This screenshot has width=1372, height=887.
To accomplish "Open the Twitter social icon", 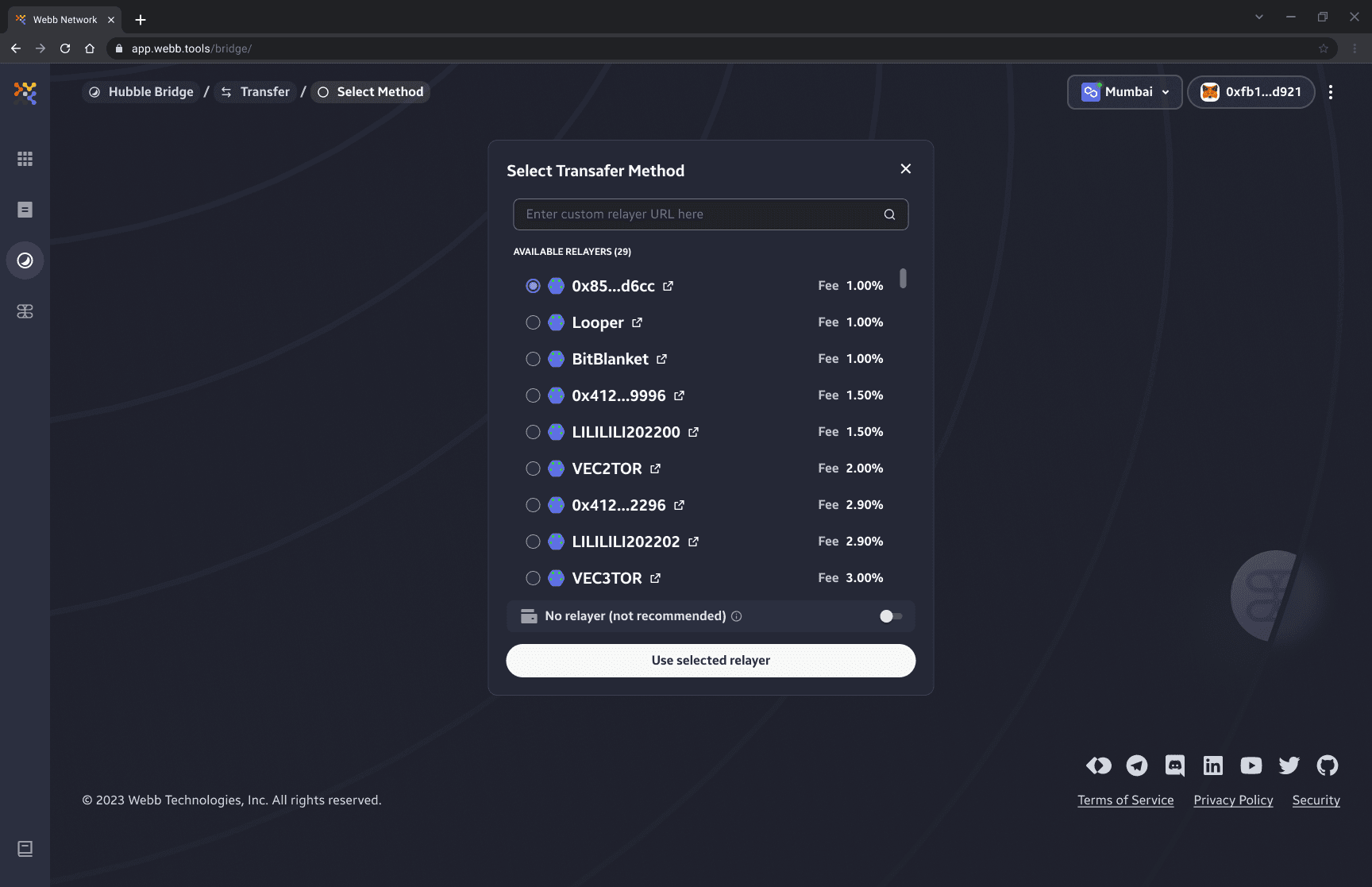I will click(x=1289, y=766).
